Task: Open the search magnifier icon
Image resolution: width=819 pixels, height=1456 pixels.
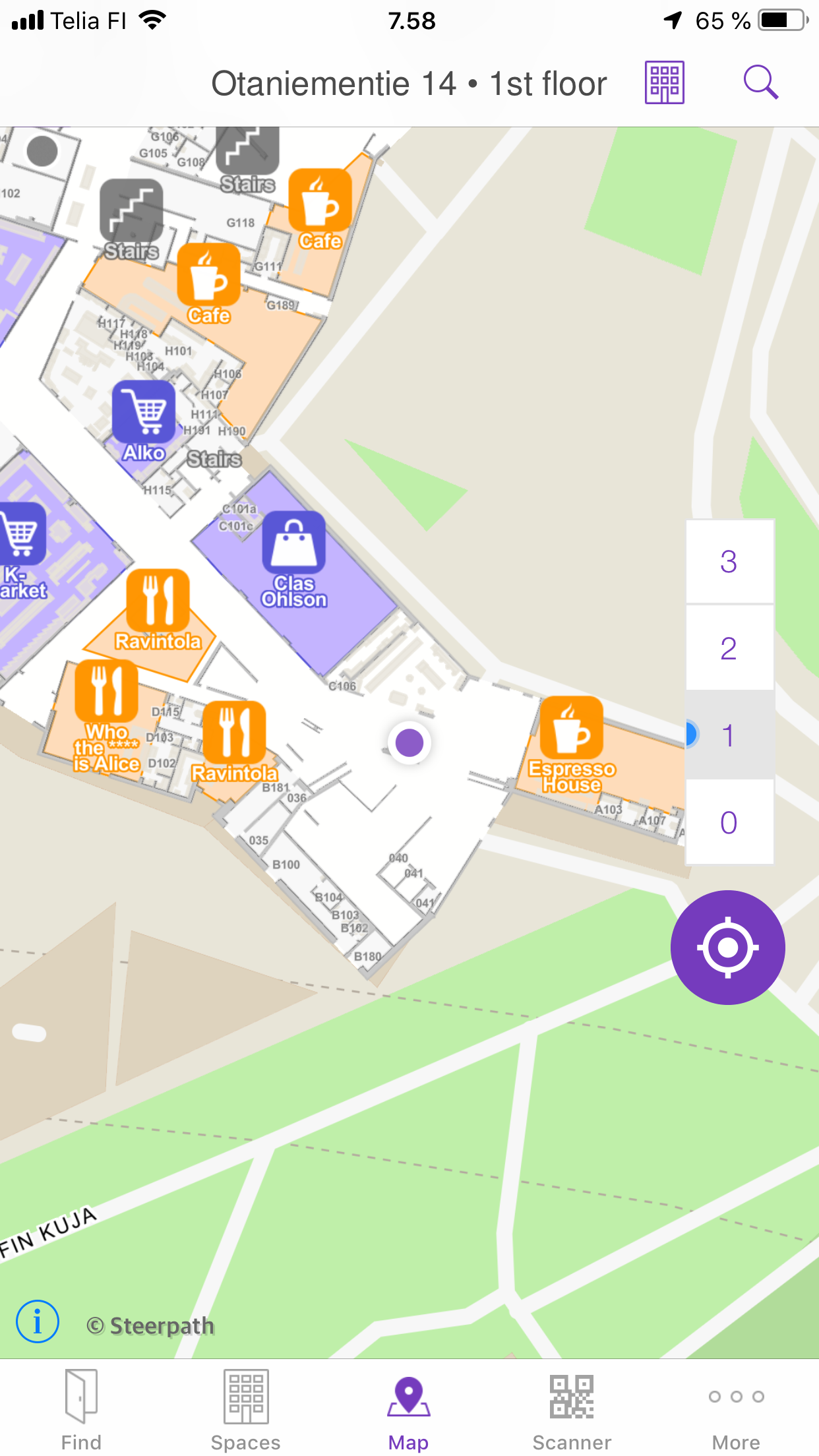Action: click(x=761, y=82)
